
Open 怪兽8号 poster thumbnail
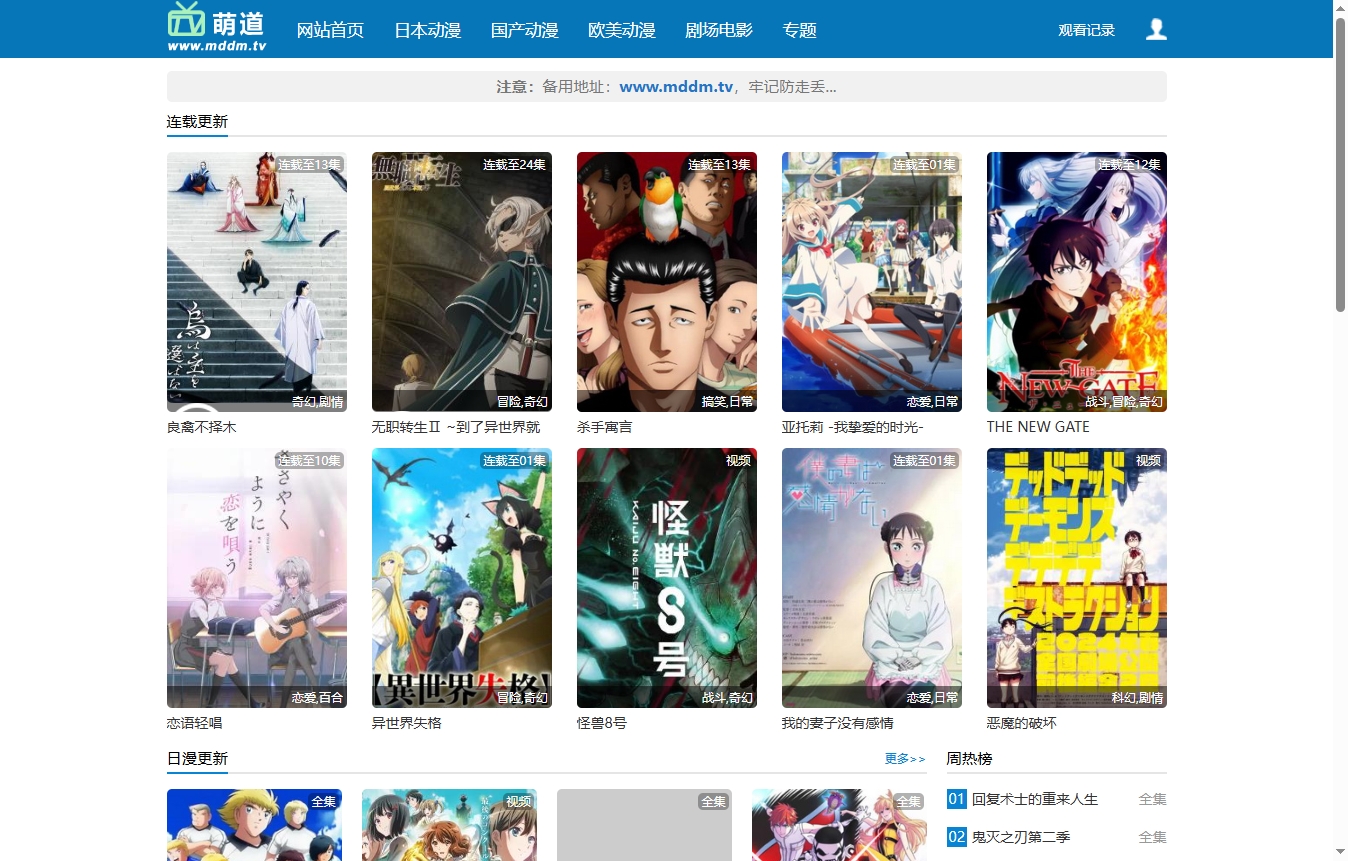click(x=667, y=578)
